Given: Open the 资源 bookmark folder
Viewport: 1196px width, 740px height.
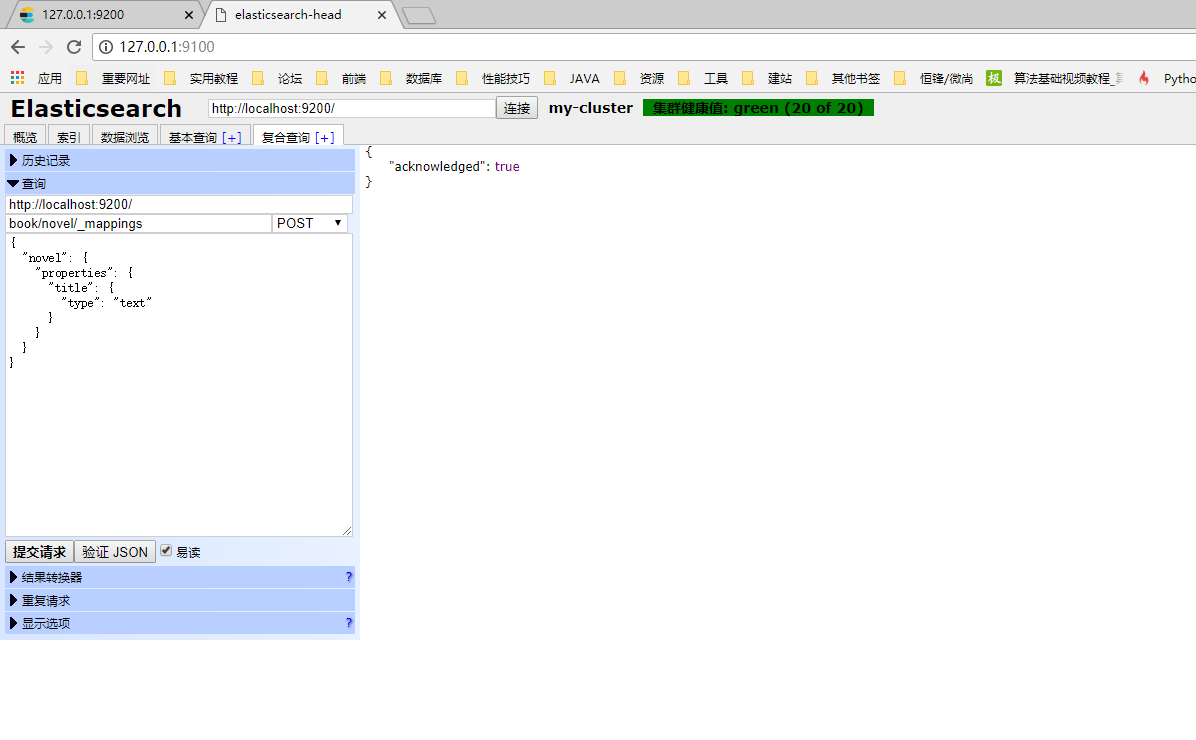Looking at the screenshot, I should [639, 79].
